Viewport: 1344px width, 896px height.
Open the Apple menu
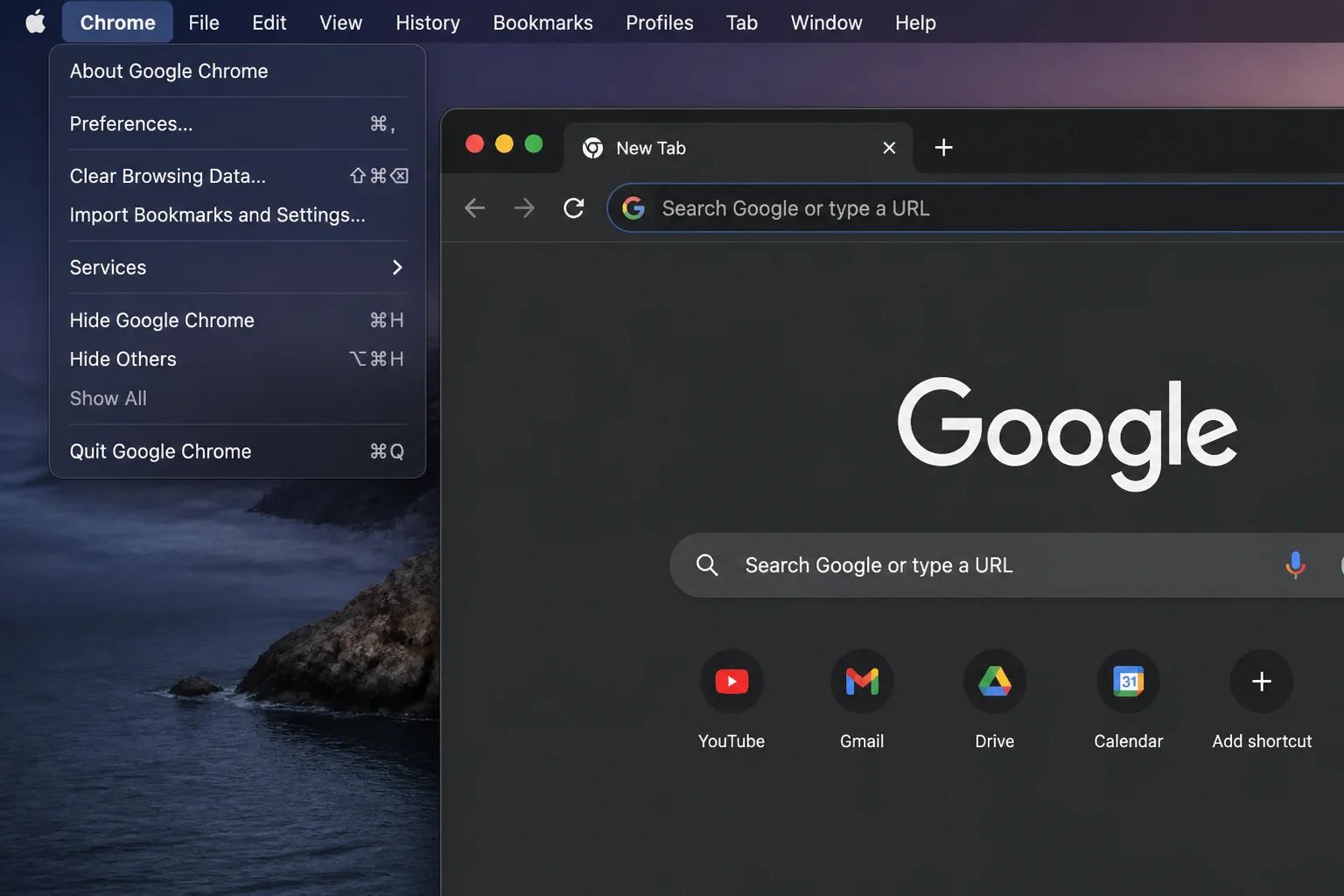click(x=35, y=22)
